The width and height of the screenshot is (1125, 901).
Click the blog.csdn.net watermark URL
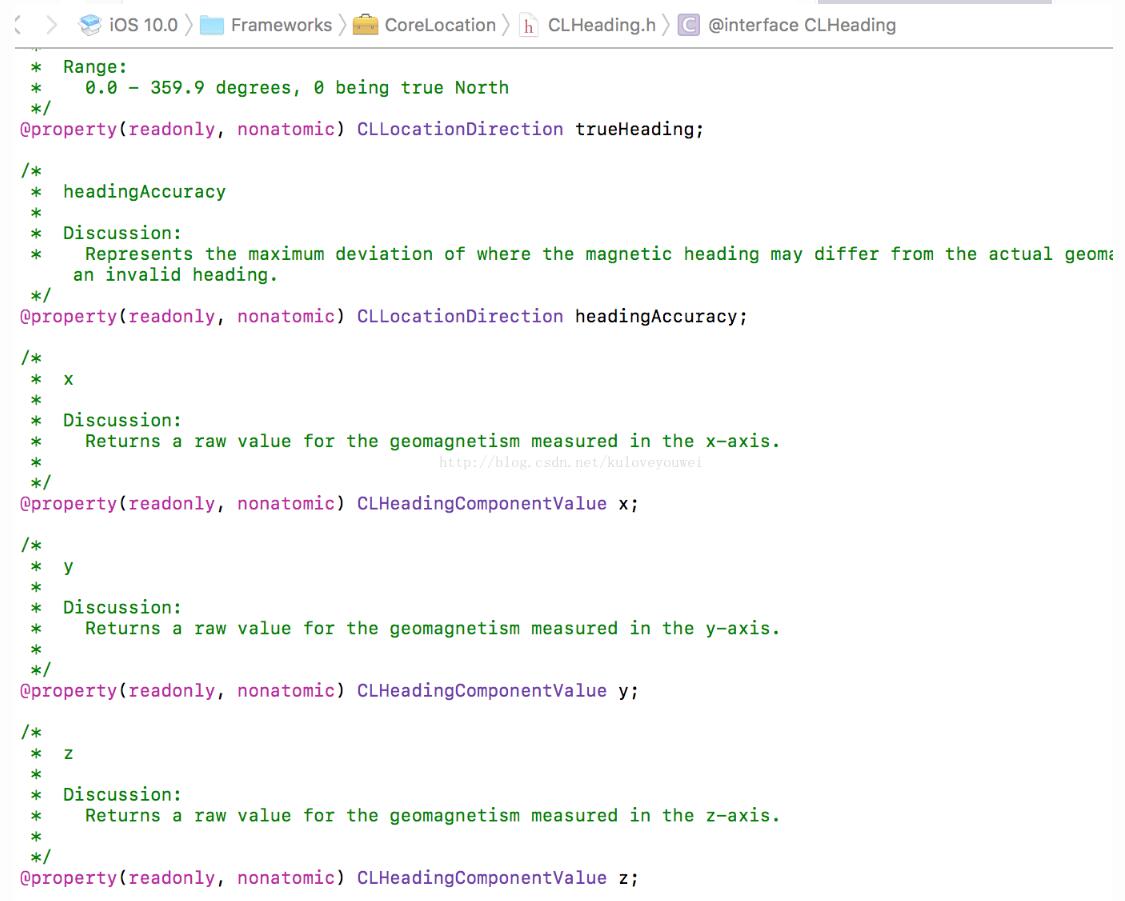[x=571, y=462]
